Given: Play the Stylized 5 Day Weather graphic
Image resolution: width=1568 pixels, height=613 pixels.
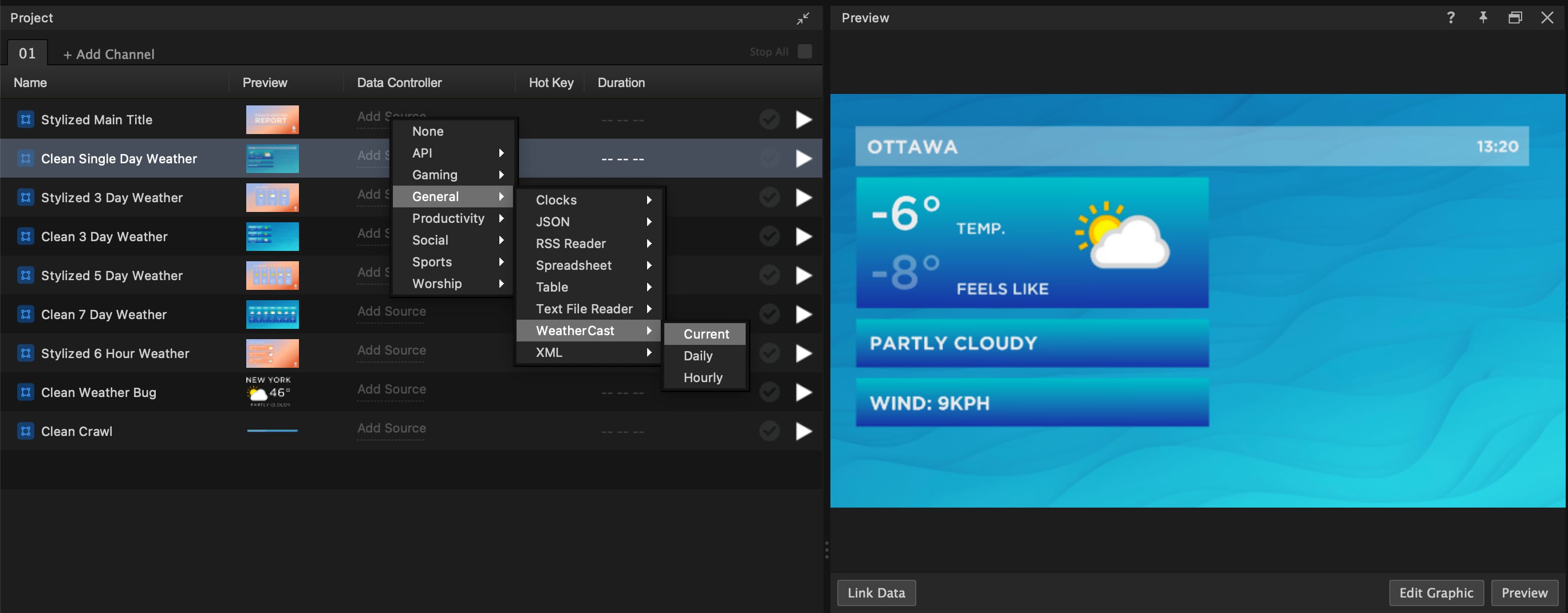Looking at the screenshot, I should 803,275.
